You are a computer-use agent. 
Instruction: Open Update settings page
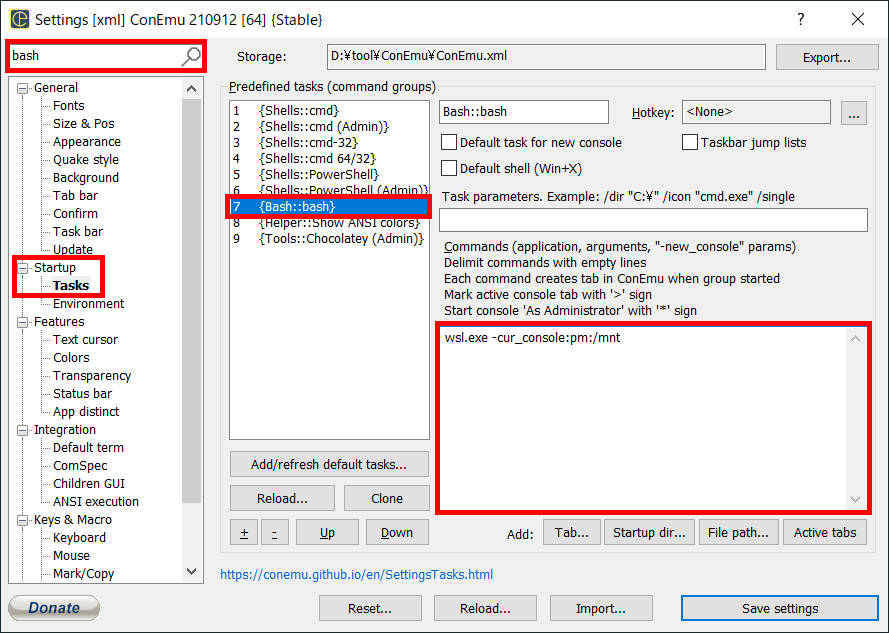(x=73, y=250)
